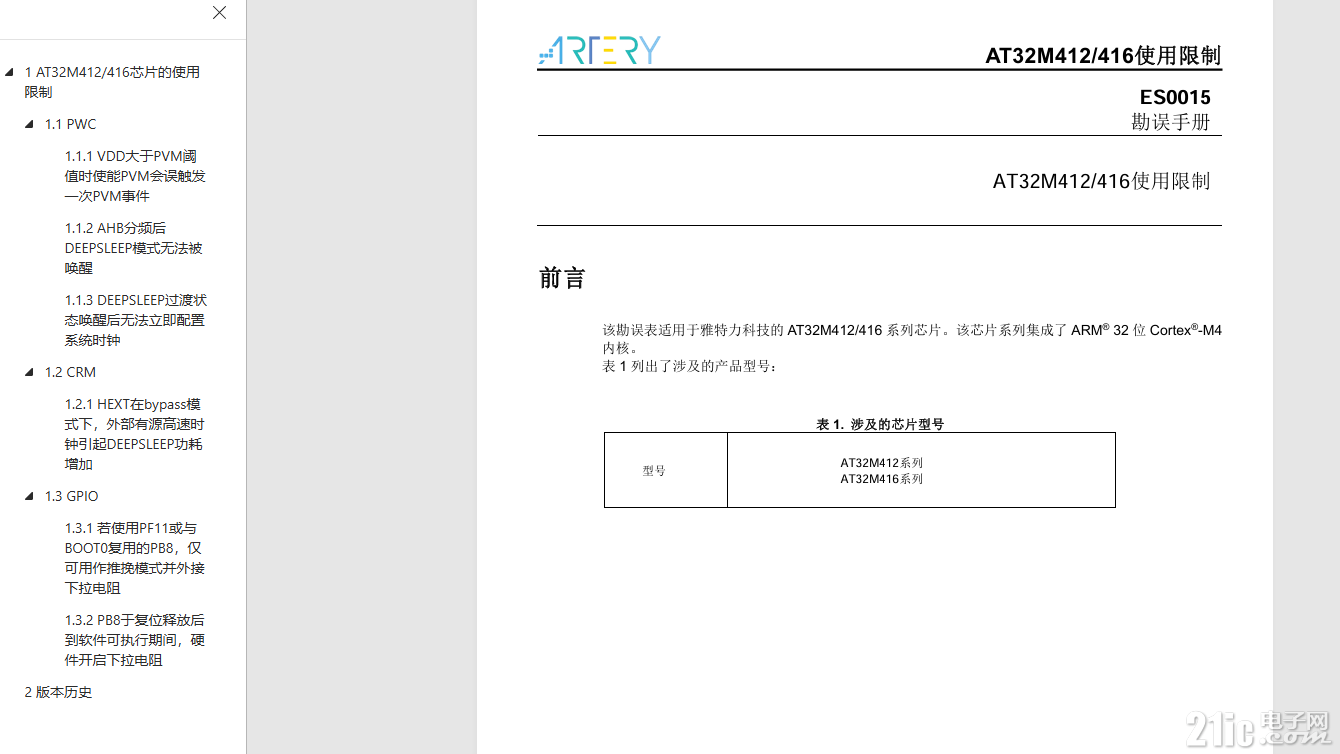Click the ARTERY logo in the page header
This screenshot has width=1340, height=754.
[599, 50]
